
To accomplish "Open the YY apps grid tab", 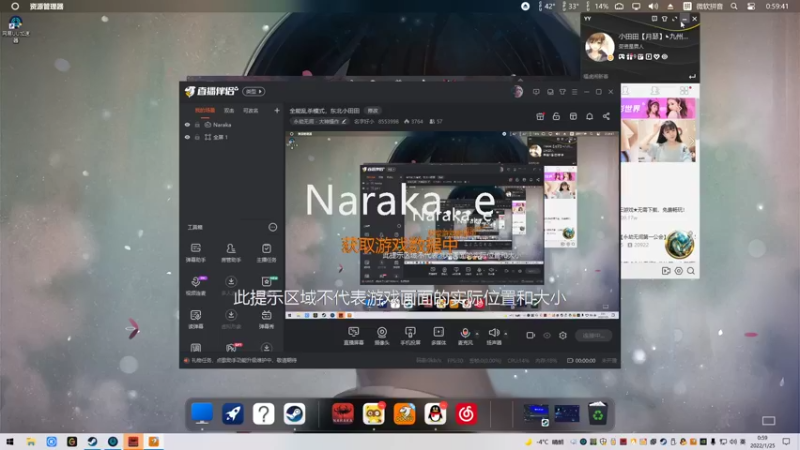I will pos(684,90).
